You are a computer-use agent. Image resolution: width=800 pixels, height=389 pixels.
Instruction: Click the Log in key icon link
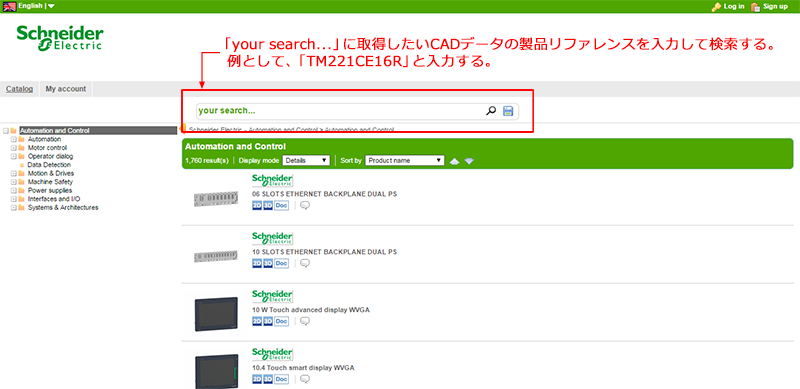pos(728,6)
